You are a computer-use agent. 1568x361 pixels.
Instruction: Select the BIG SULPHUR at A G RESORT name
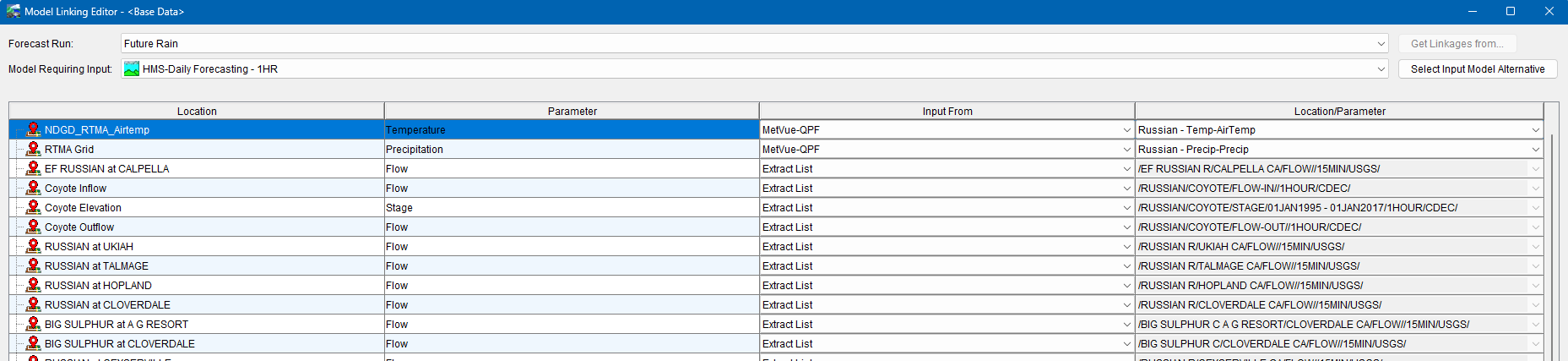click(117, 325)
